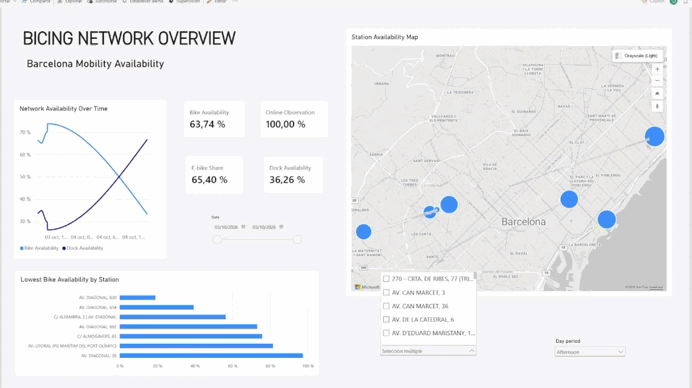Select the rightmost station bubble near Sant Martí
692x388 pixels.
click(x=654, y=136)
